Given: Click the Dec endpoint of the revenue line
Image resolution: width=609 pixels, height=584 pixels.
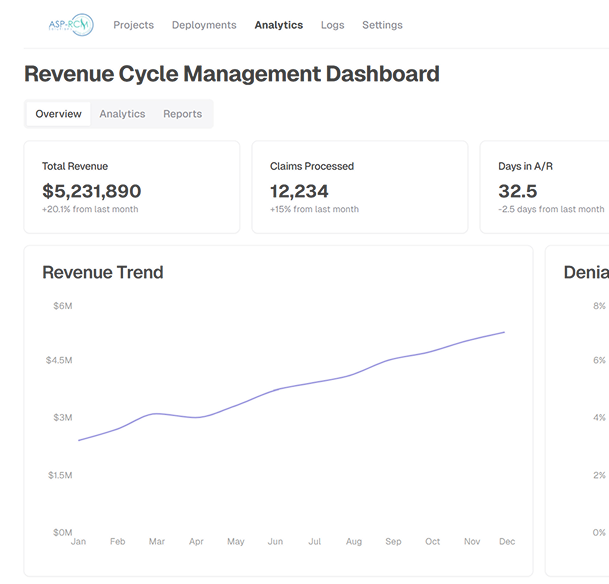Looking at the screenshot, I should coord(505,332).
